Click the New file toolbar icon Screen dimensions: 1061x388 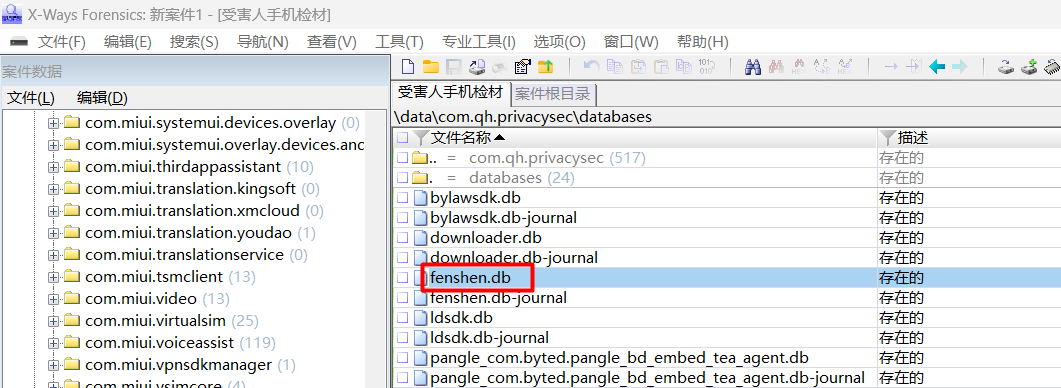point(408,66)
